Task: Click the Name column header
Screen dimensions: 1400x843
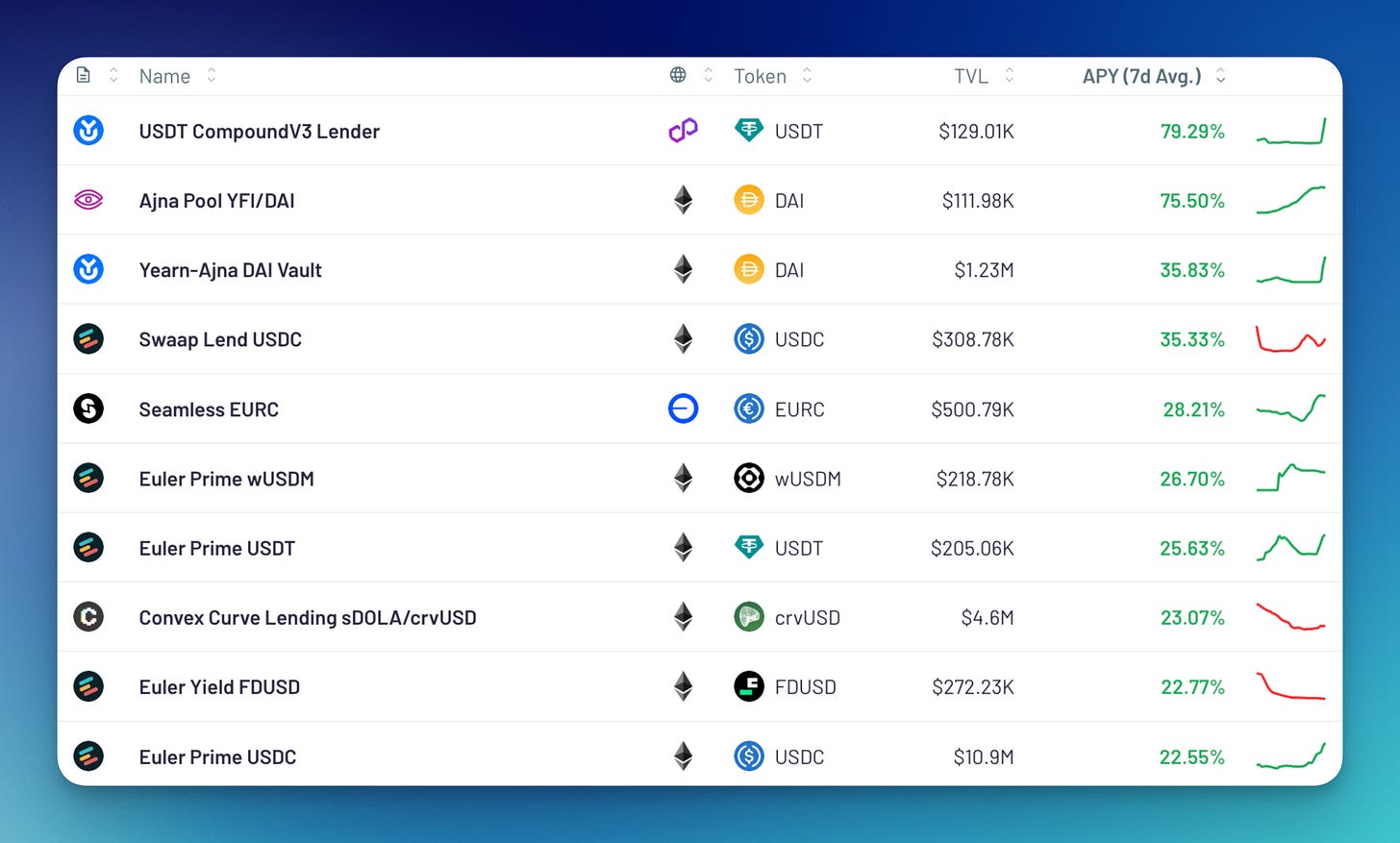Action: (164, 76)
